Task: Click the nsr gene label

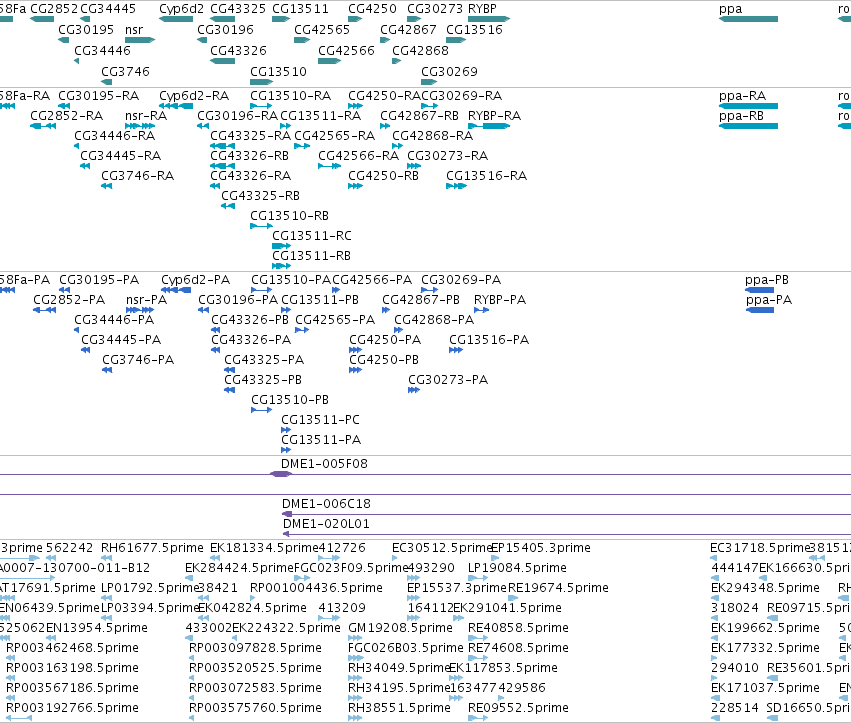Action: (134, 29)
